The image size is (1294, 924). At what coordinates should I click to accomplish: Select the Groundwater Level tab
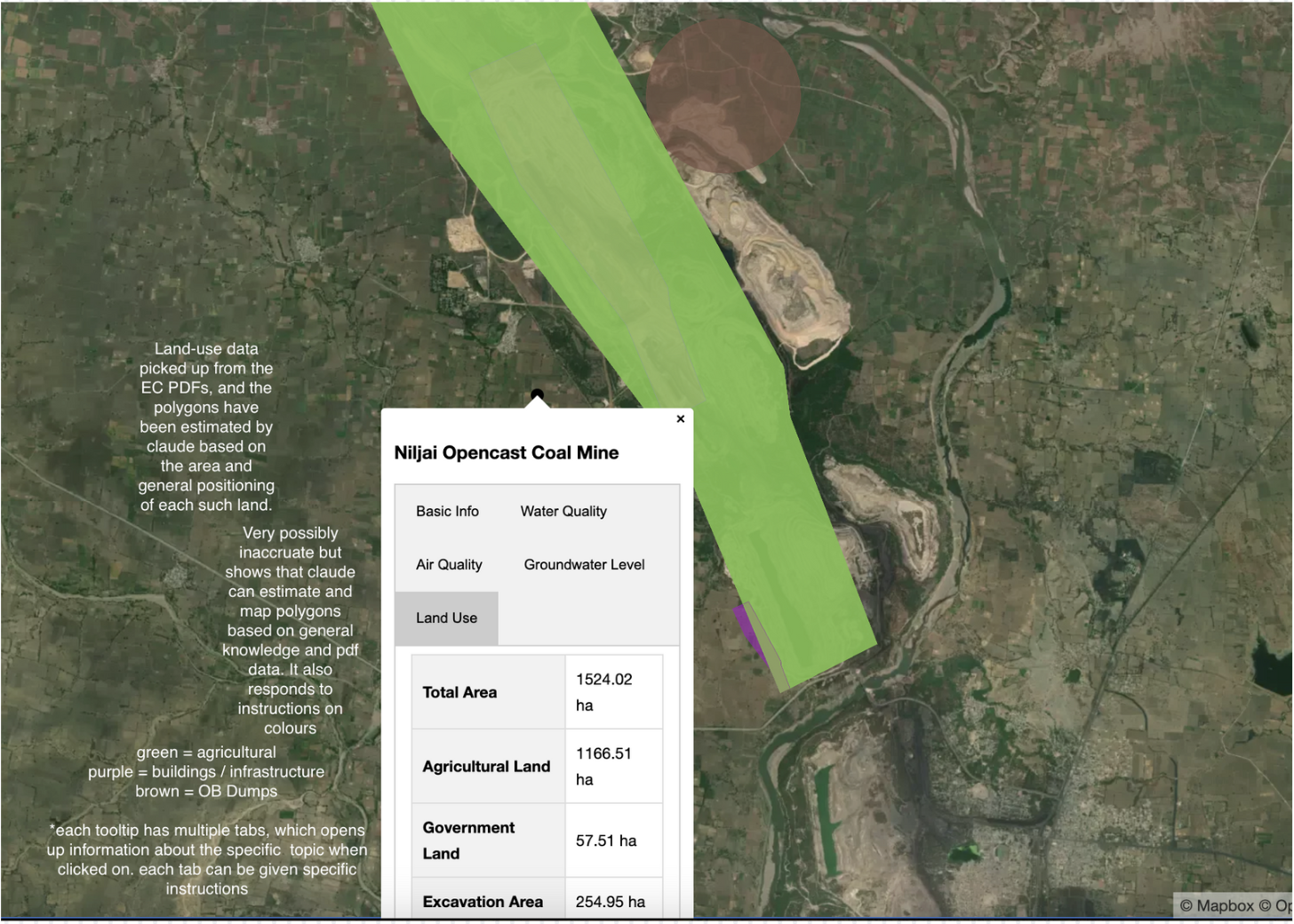click(x=584, y=565)
